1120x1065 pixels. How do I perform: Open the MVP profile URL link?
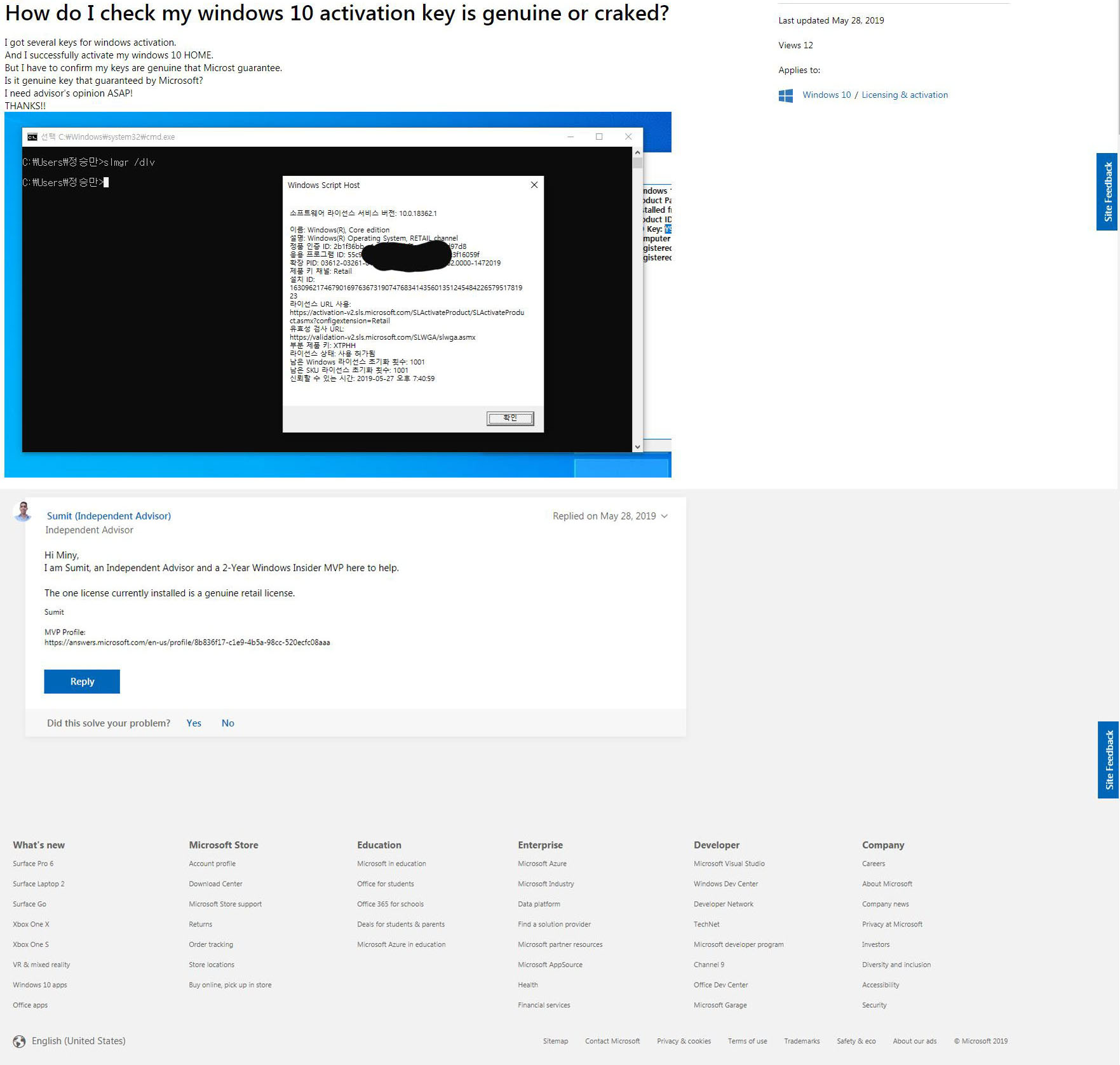tap(187, 643)
